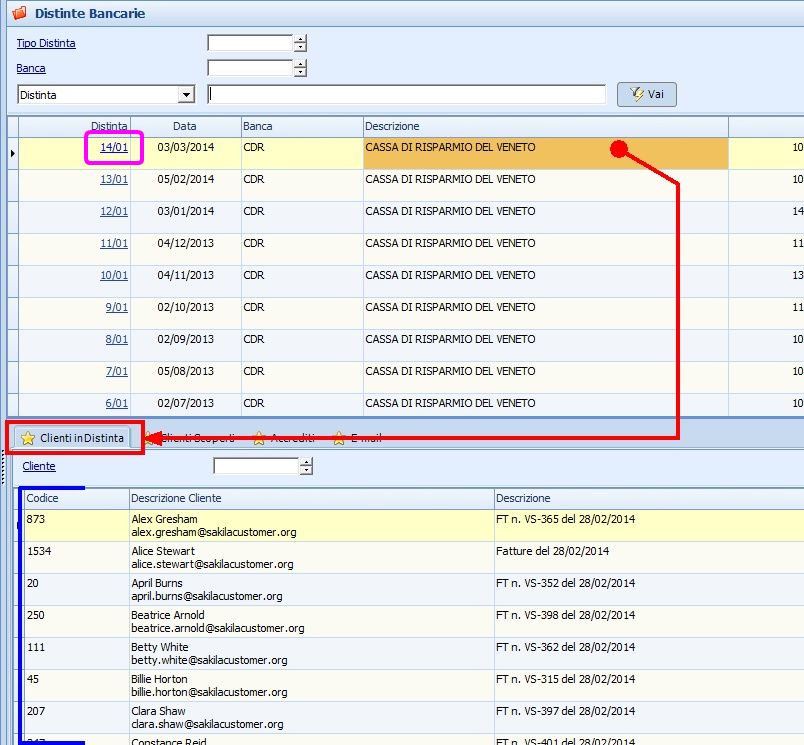Open the Distinta search field dropdown
The image size is (804, 745).
(185, 95)
